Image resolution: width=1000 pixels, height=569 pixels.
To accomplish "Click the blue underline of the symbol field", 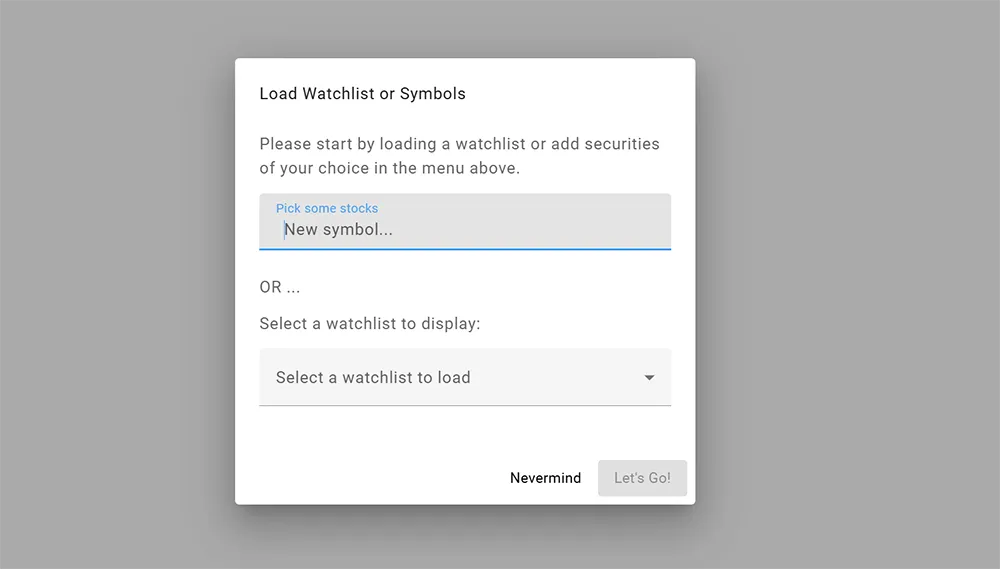I will [x=465, y=249].
